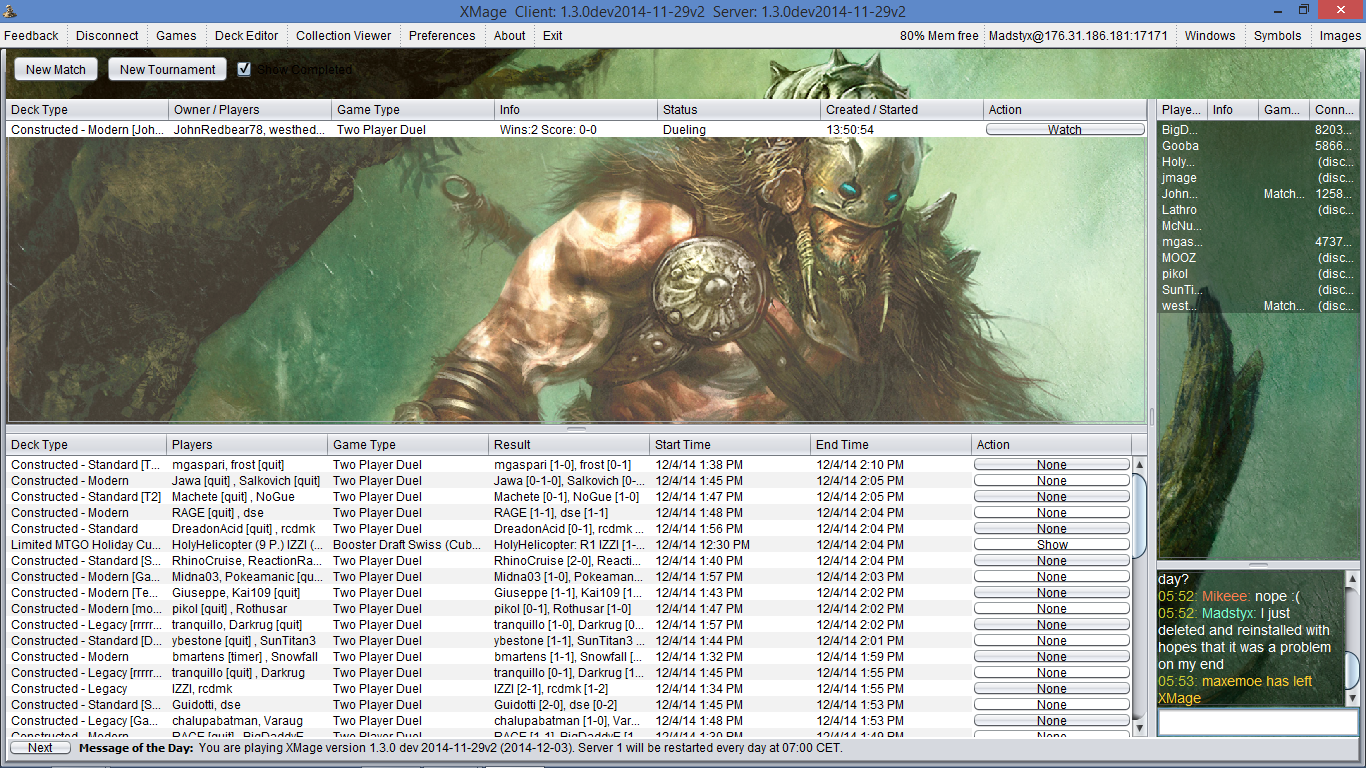Viewport: 1366px width, 768px height.
Task: Open the Deck Editor menu item
Action: pyautogui.click(x=246, y=35)
